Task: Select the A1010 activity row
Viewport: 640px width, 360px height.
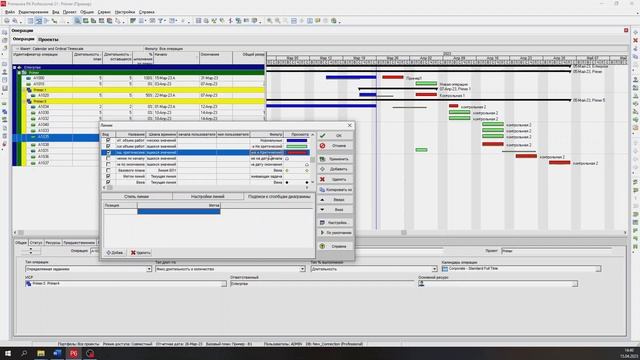Action: tap(139, 84)
